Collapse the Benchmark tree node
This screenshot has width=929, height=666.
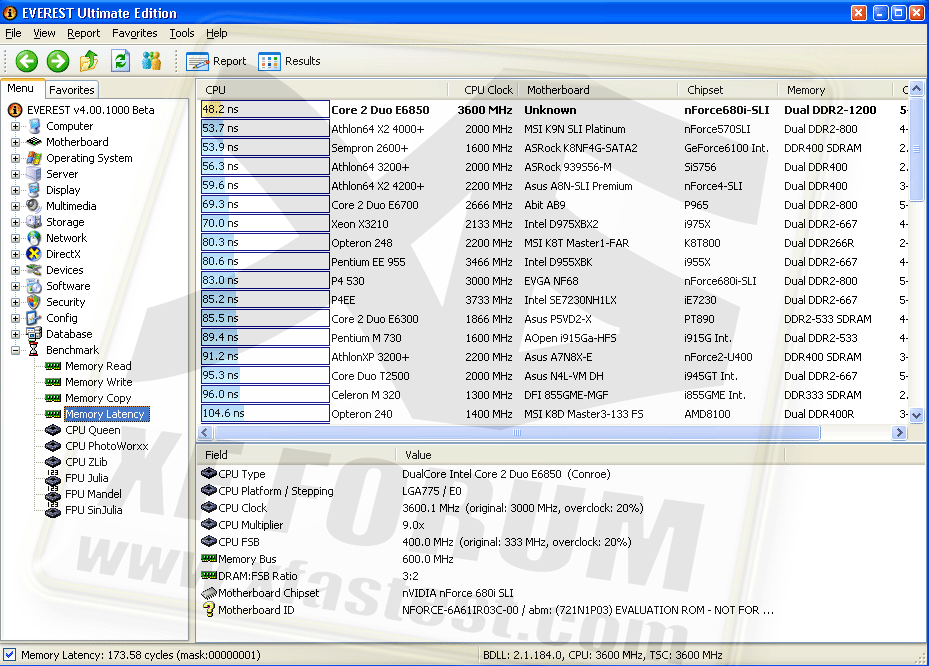15,350
